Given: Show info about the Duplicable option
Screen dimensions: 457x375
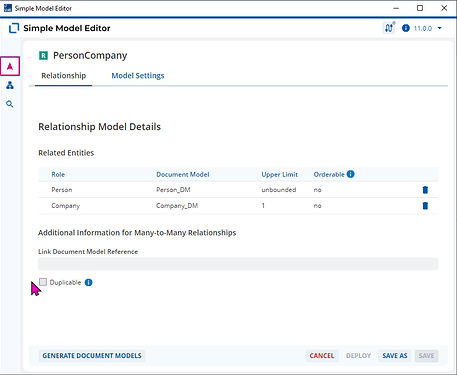Looking at the screenshot, I should point(88,282).
